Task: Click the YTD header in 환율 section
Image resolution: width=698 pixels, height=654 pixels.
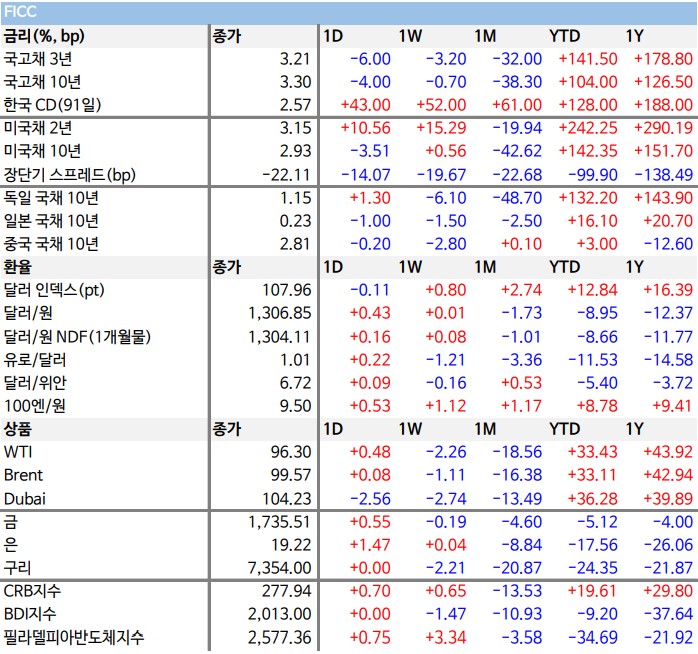Action: click(x=564, y=267)
